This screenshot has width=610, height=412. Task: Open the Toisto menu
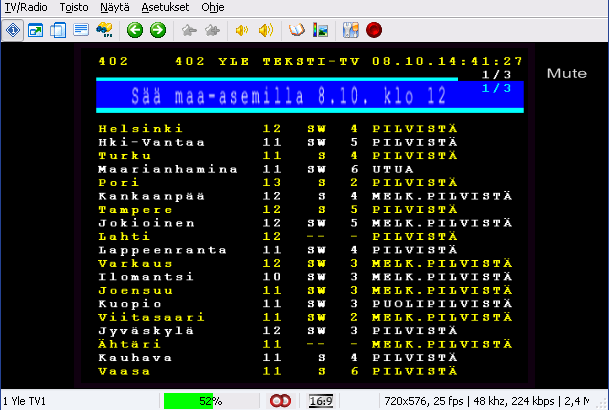click(x=74, y=7)
